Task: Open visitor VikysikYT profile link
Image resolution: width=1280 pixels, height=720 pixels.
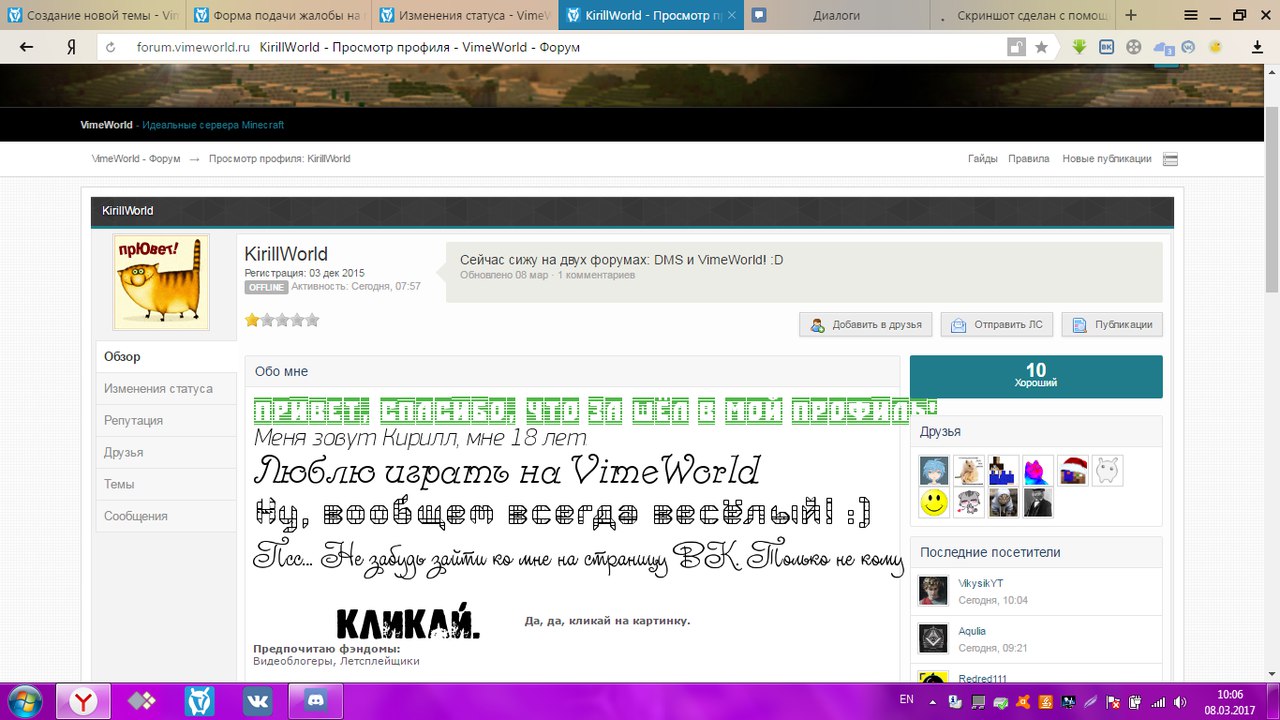Action: [x=981, y=583]
